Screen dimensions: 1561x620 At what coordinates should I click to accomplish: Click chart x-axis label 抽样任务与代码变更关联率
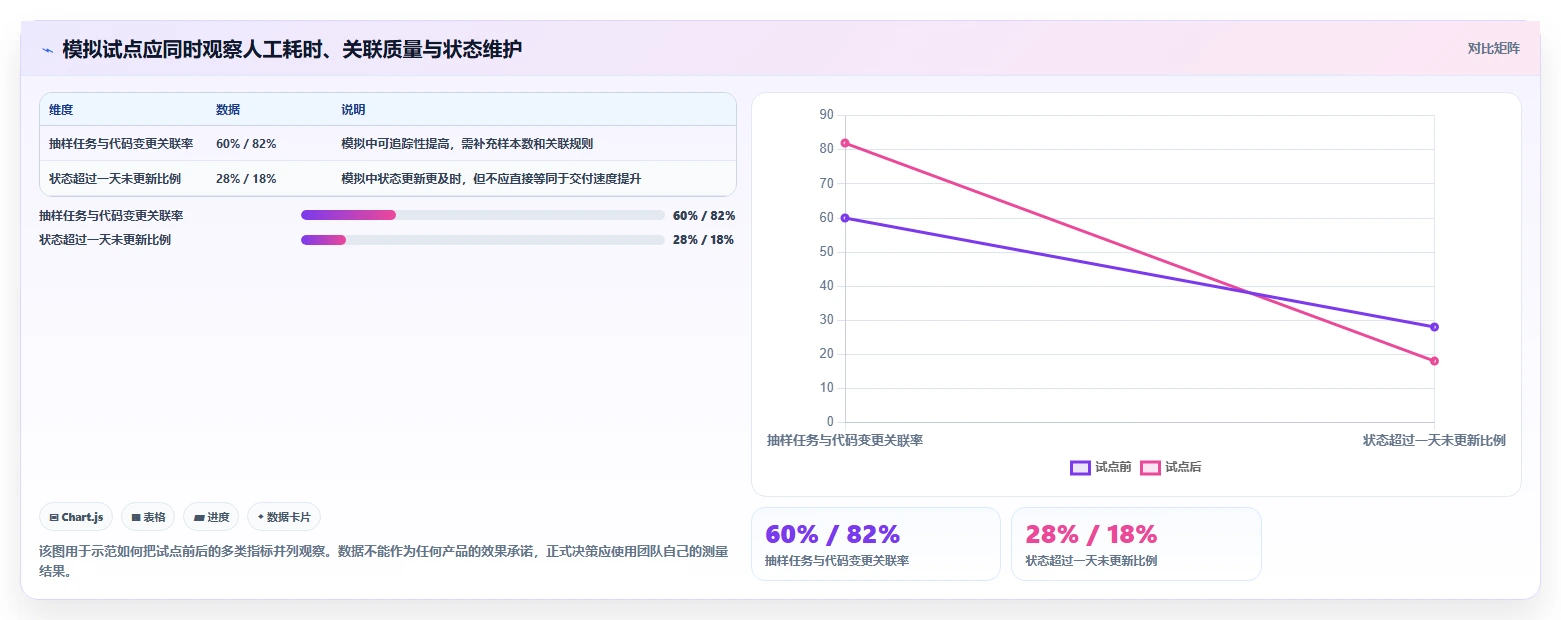(845, 440)
